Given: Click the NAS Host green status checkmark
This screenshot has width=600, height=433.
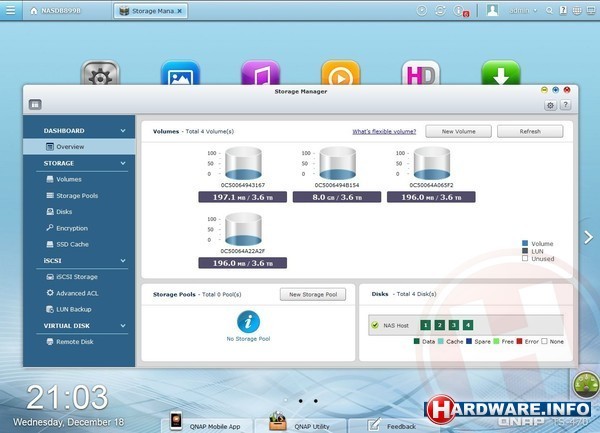Looking at the screenshot, I should [x=375, y=325].
